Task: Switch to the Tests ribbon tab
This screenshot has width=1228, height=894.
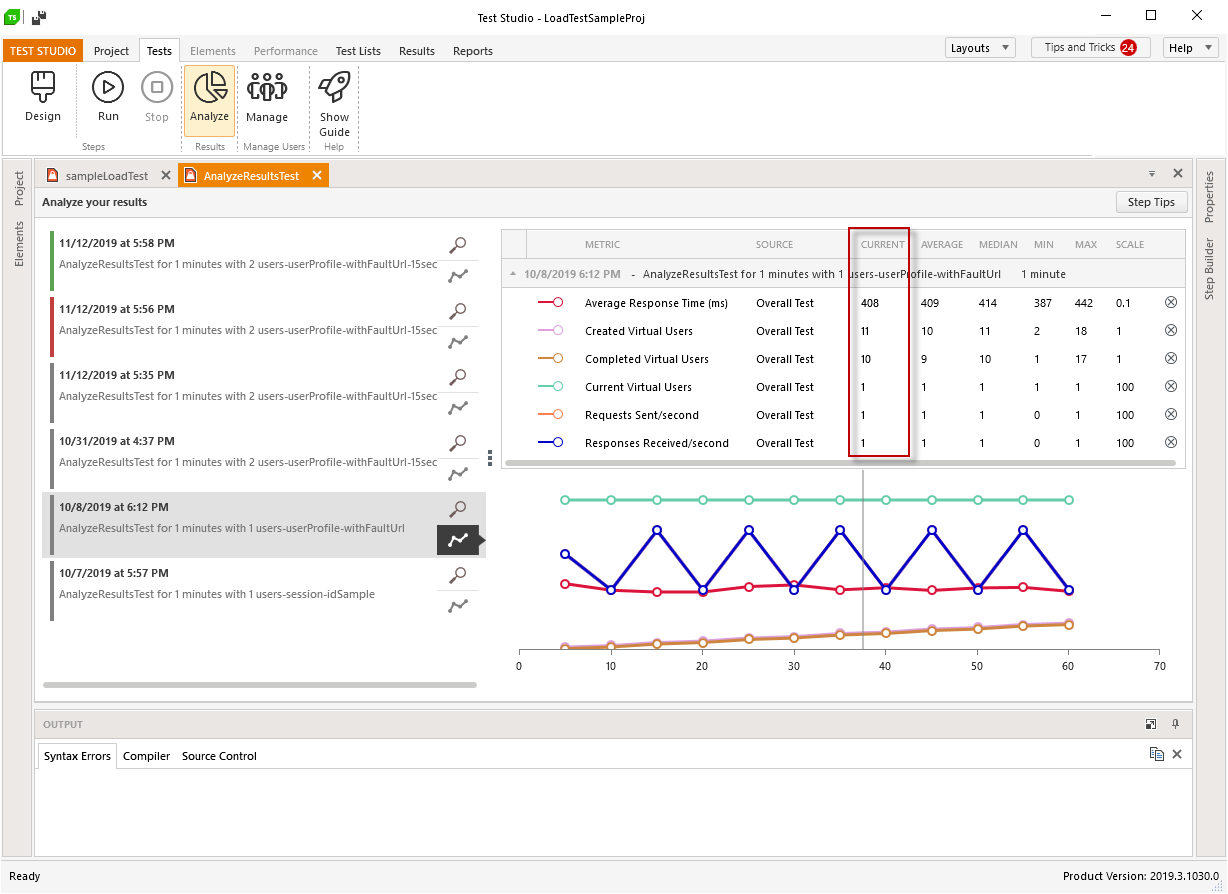Action: point(159,51)
